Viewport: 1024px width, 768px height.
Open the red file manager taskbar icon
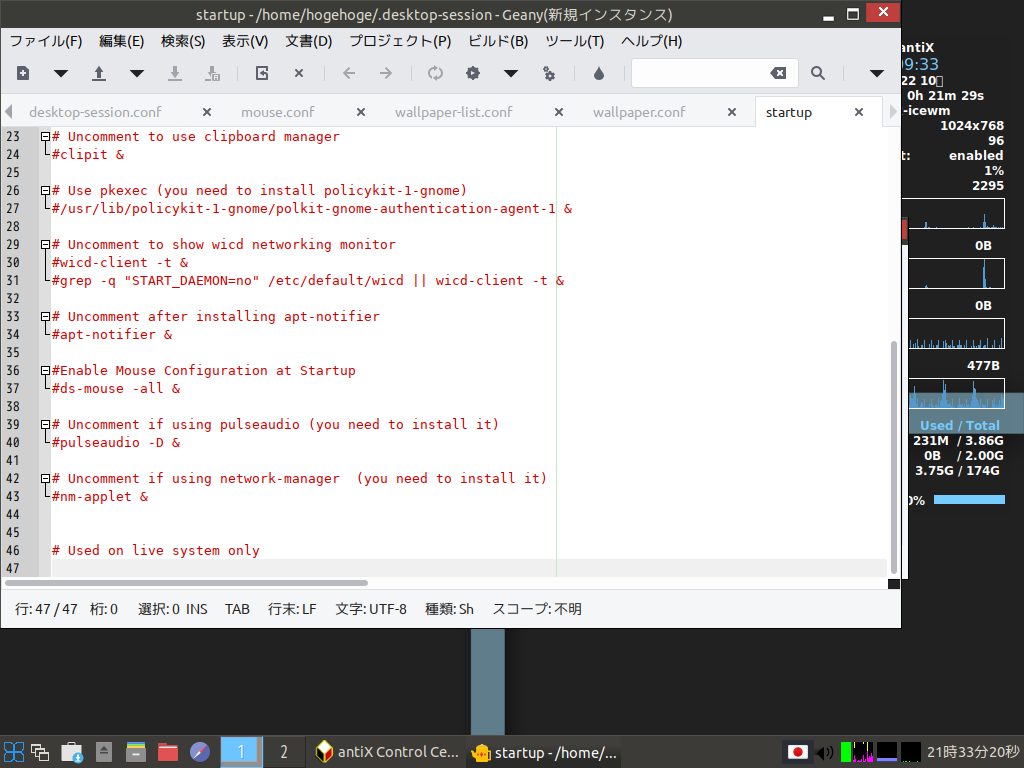(x=168, y=752)
